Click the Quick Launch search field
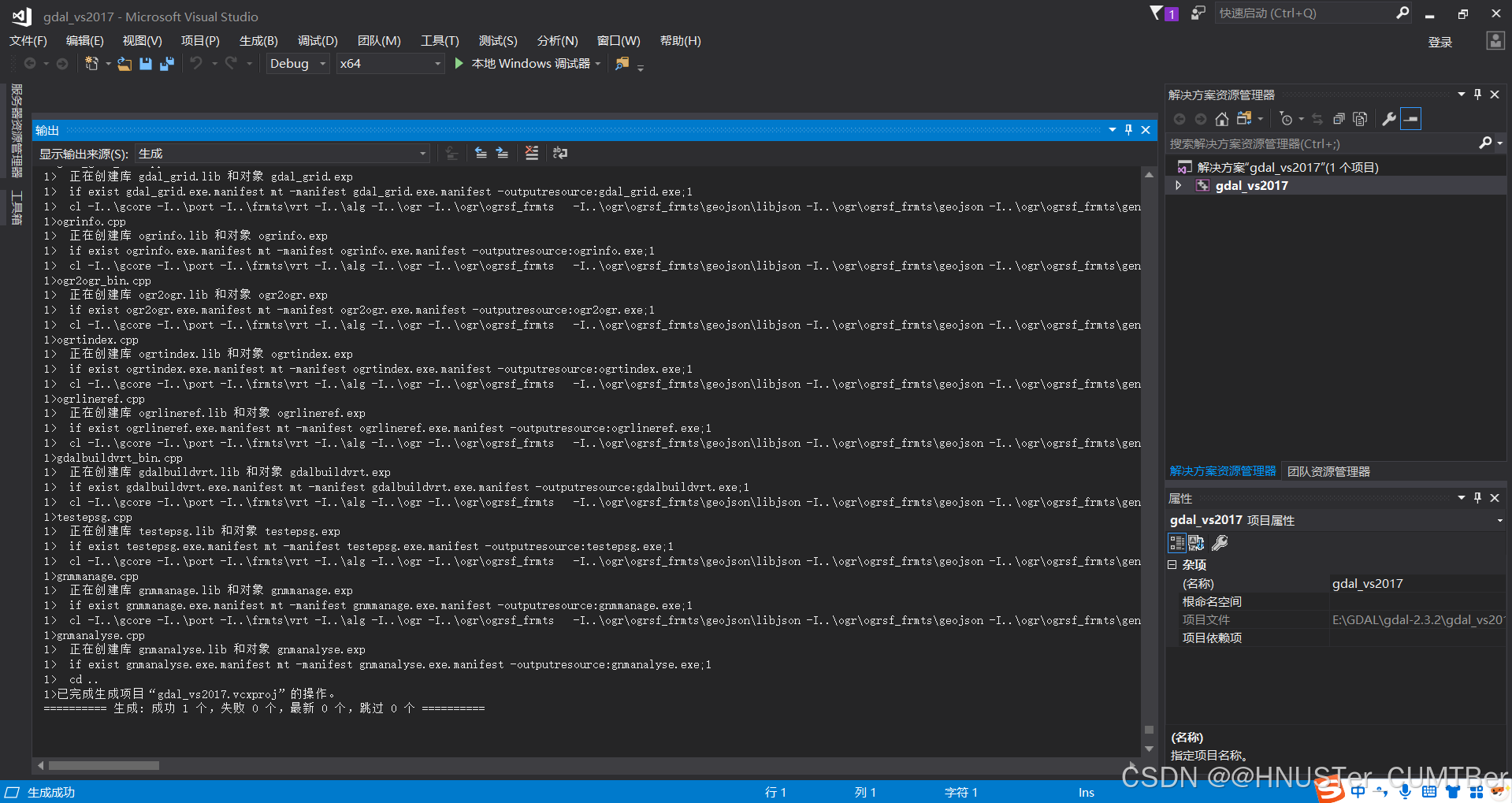 pos(1304,13)
